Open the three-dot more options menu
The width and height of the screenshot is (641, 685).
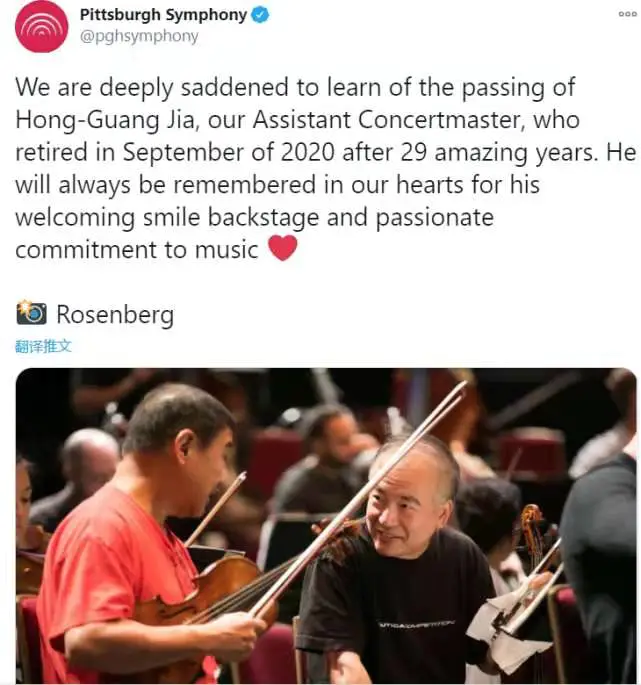coord(627,14)
